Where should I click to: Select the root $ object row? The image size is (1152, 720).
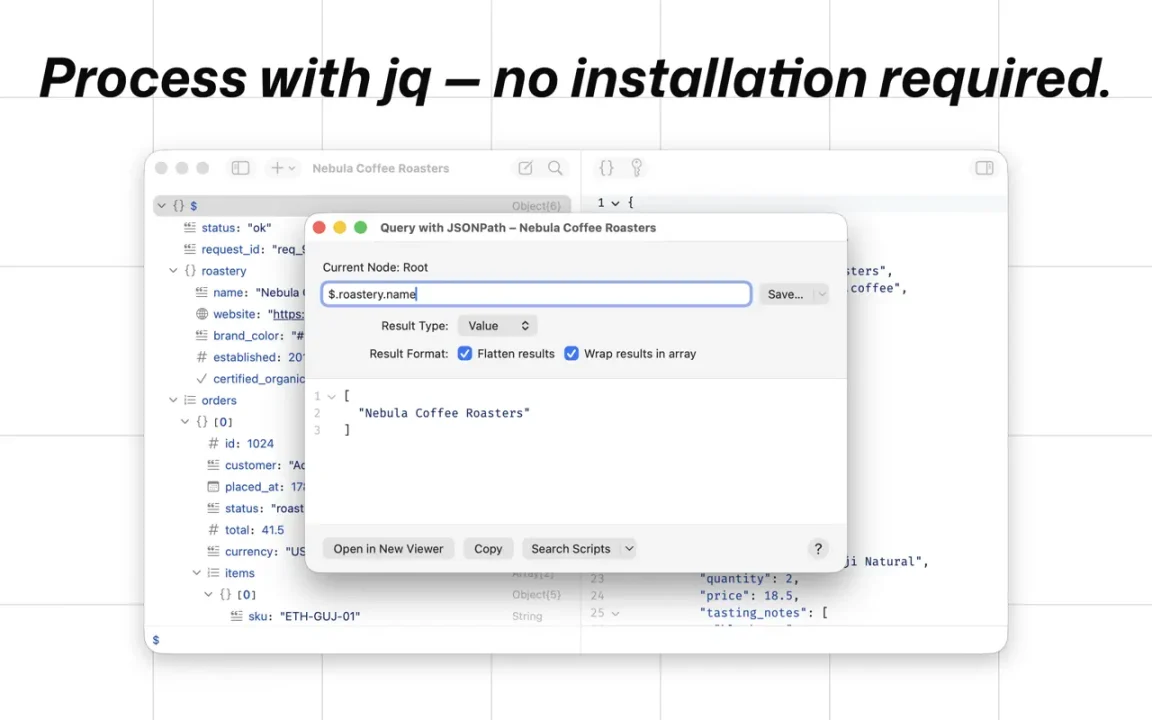361,206
